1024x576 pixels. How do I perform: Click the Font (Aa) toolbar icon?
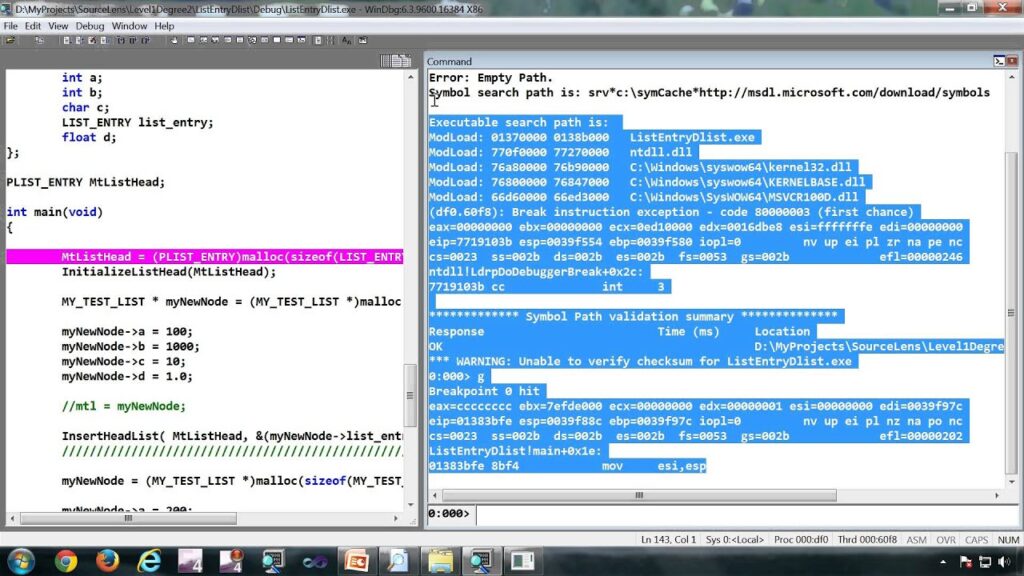pos(345,41)
